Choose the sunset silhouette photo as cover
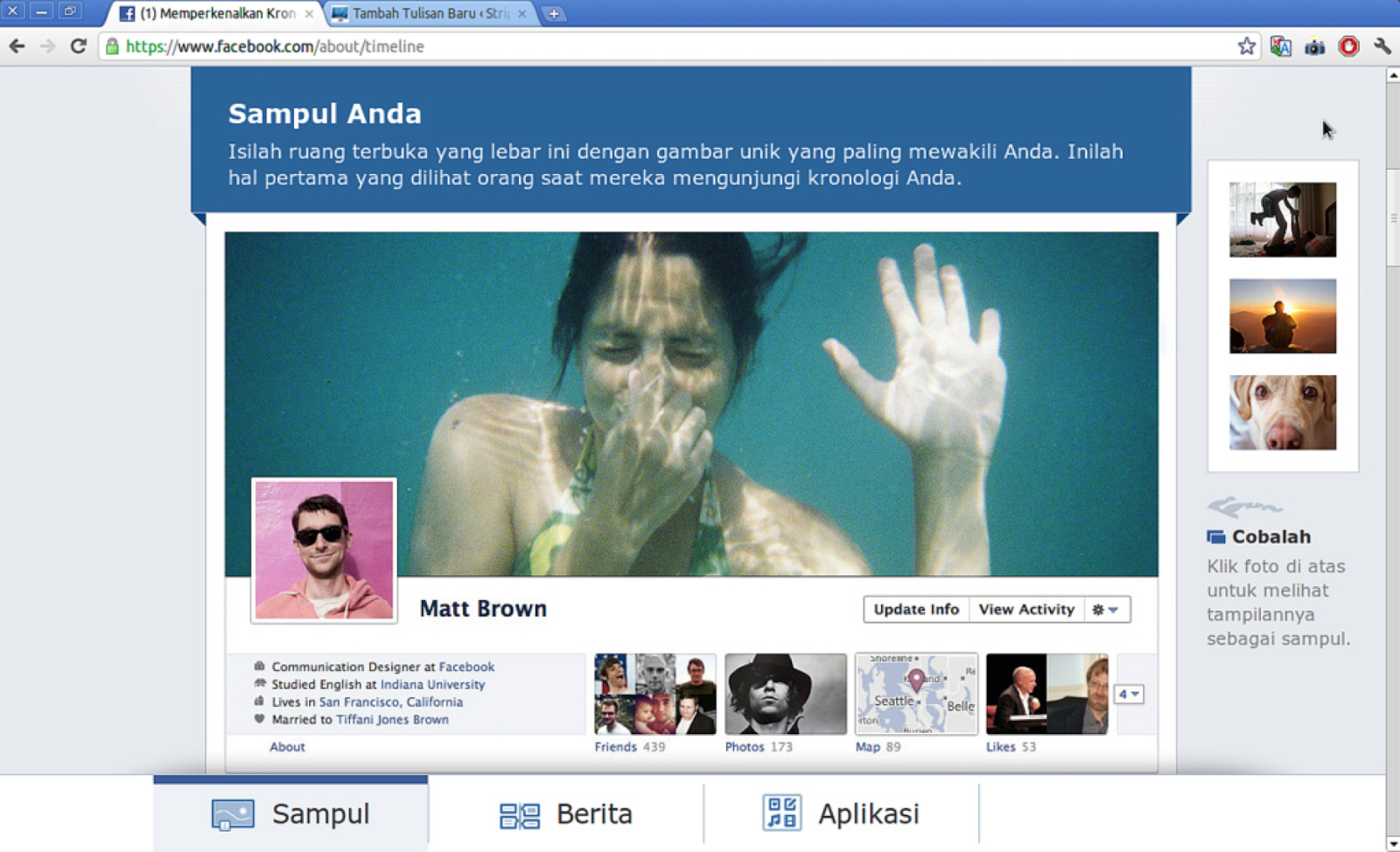Image resolution: width=1400 pixels, height=852 pixels. (1283, 317)
